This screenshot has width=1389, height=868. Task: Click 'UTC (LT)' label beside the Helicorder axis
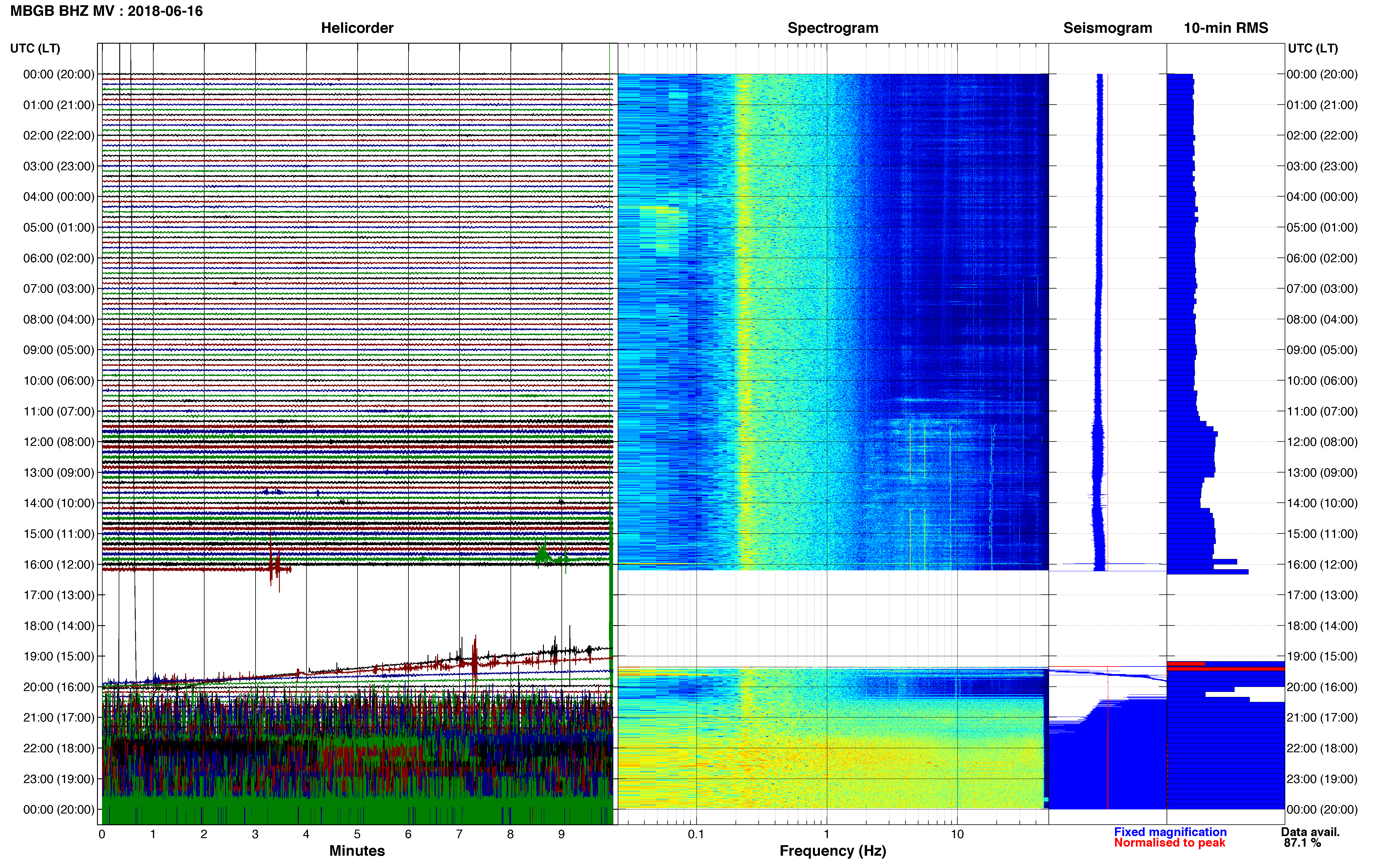35,48
